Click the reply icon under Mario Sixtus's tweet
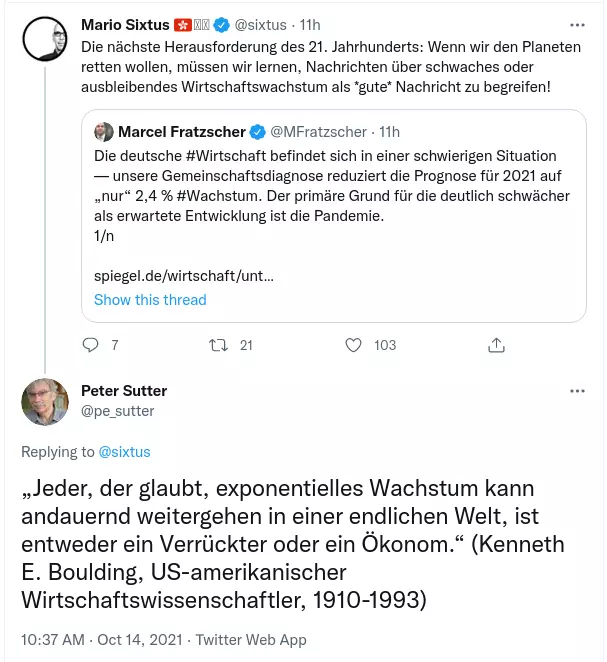Screen dimensions: 607x662 [x=90, y=345]
